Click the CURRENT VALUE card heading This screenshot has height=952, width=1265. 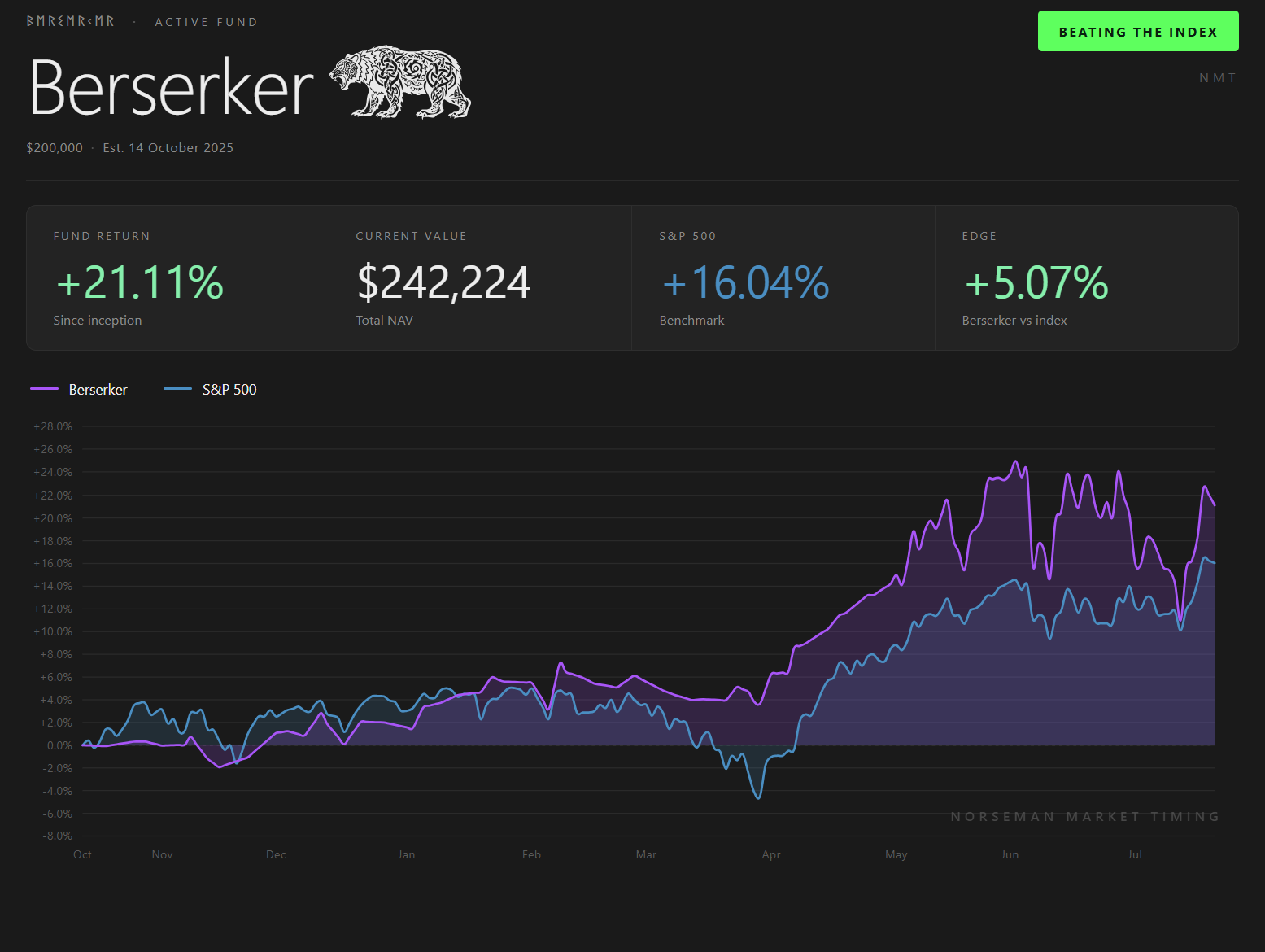tap(412, 236)
